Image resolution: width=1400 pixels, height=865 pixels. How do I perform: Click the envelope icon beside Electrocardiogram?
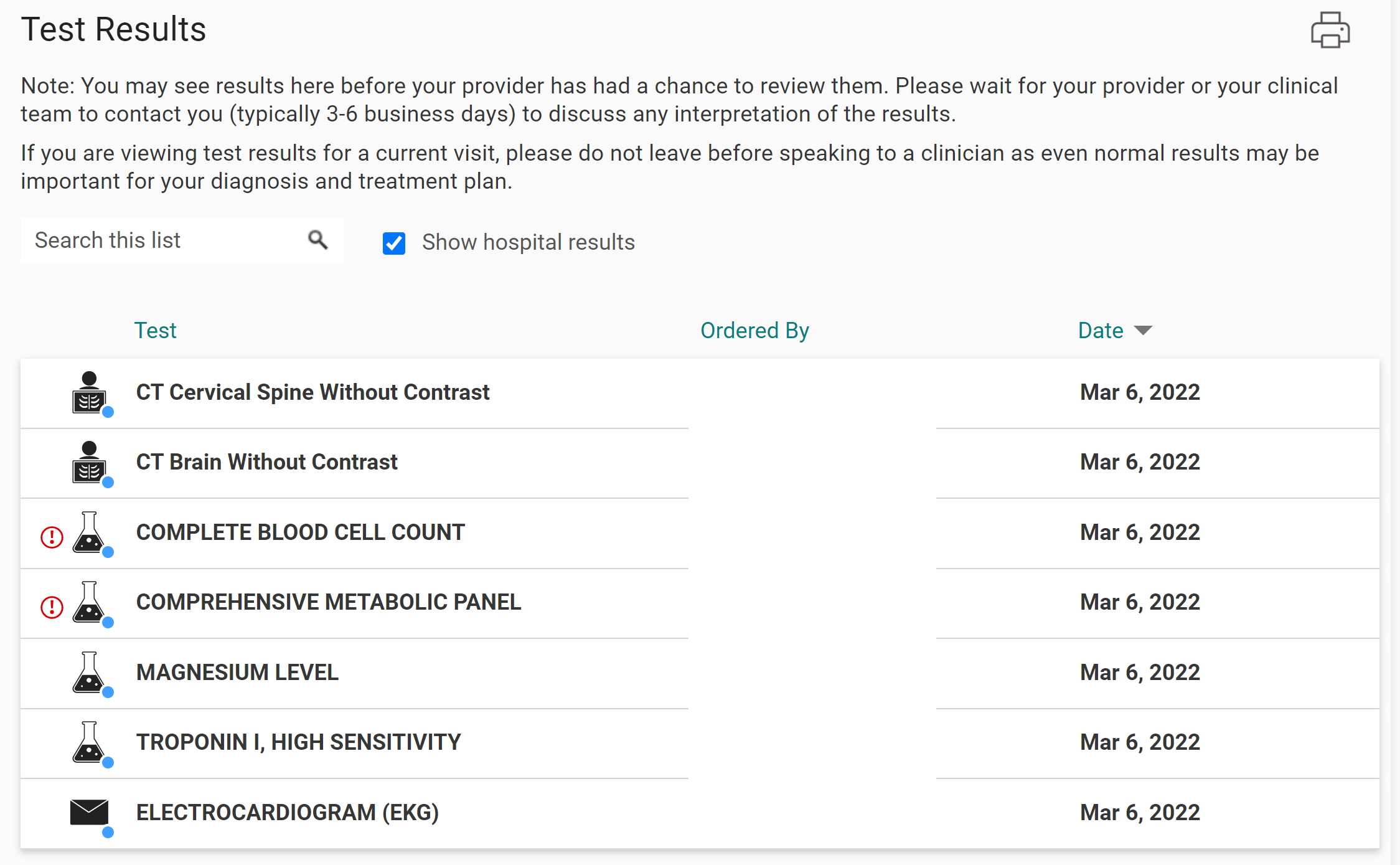[89, 812]
